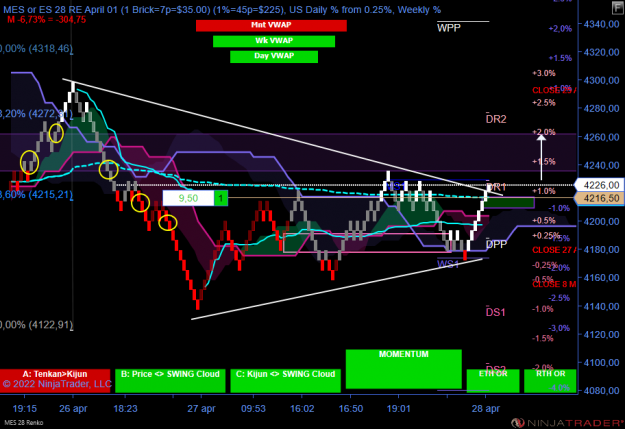The image size is (625, 429).
Task: Click the RTH OR status box
Action: [x=550, y=381]
